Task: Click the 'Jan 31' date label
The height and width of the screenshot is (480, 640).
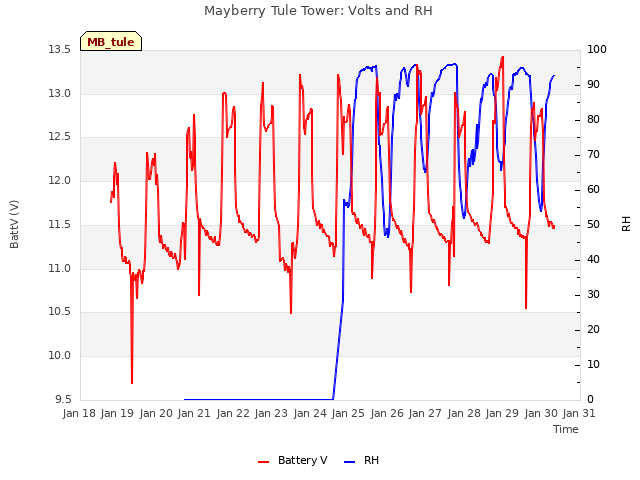Action: pos(579,413)
